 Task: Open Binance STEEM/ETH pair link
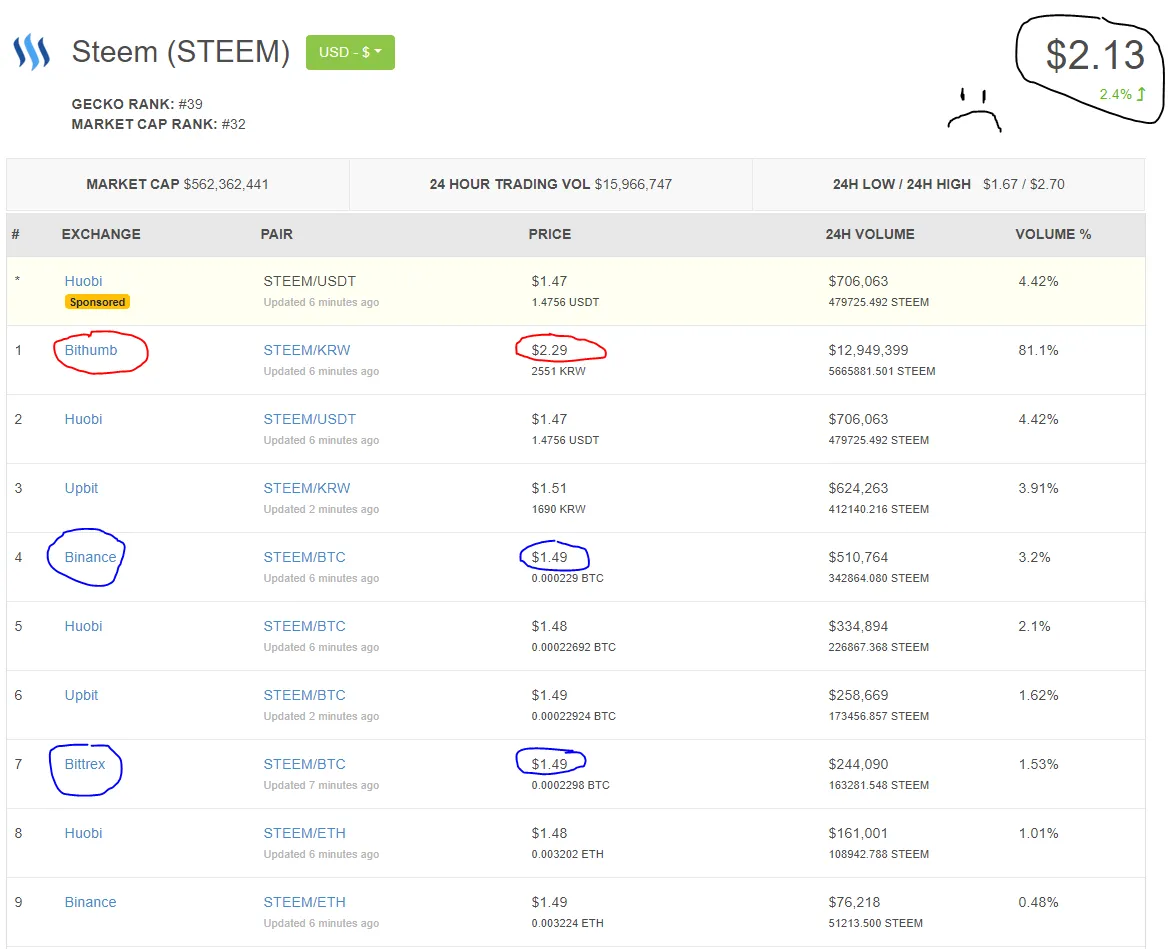click(x=304, y=903)
